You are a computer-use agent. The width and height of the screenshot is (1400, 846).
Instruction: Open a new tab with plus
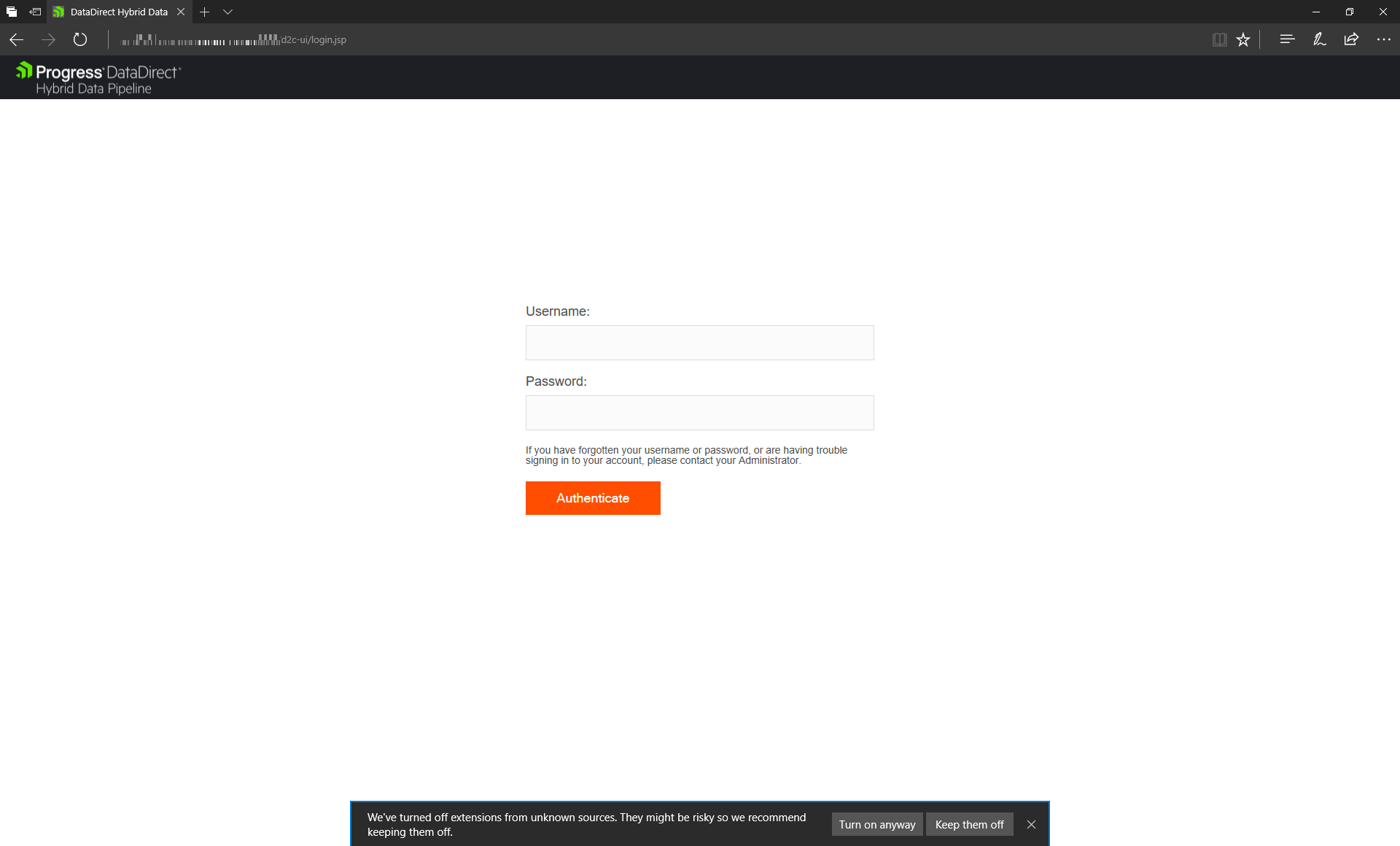point(204,12)
